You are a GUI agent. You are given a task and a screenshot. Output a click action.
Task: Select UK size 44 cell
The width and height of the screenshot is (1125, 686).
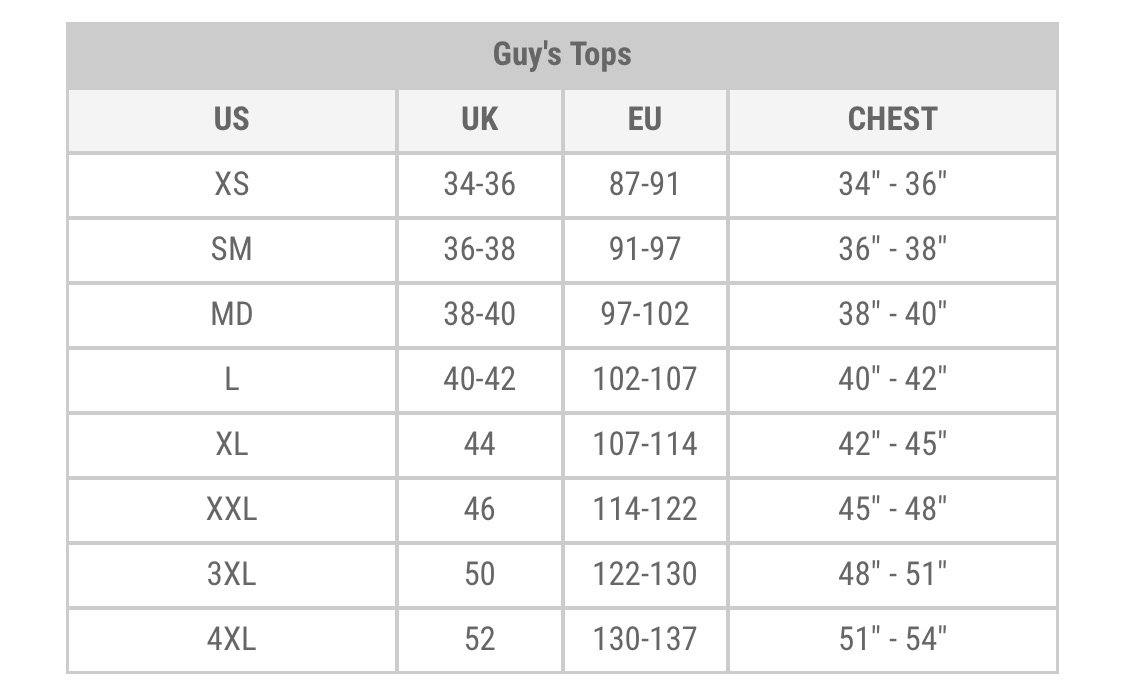point(479,444)
